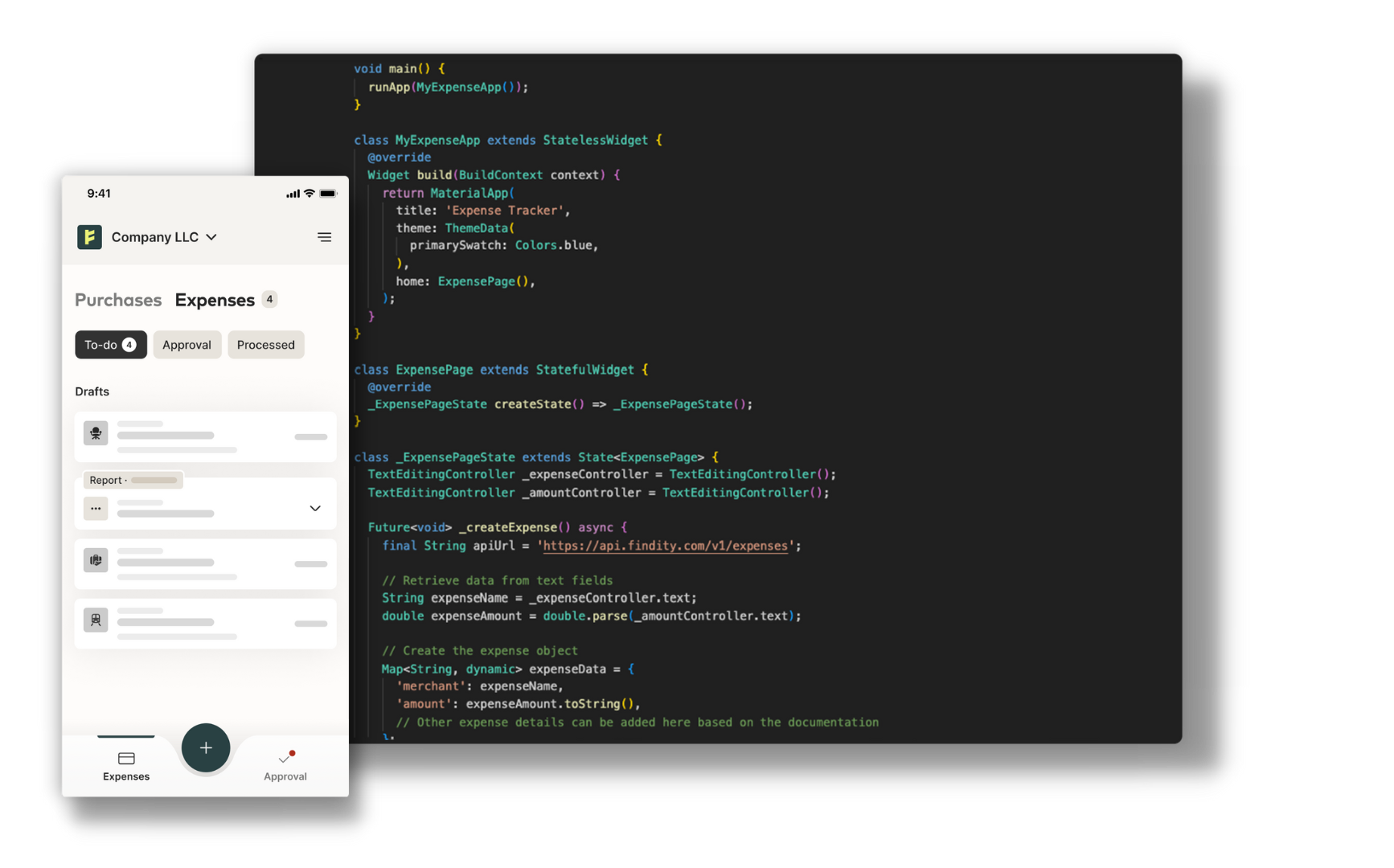Open the Findity app logo icon

89,237
